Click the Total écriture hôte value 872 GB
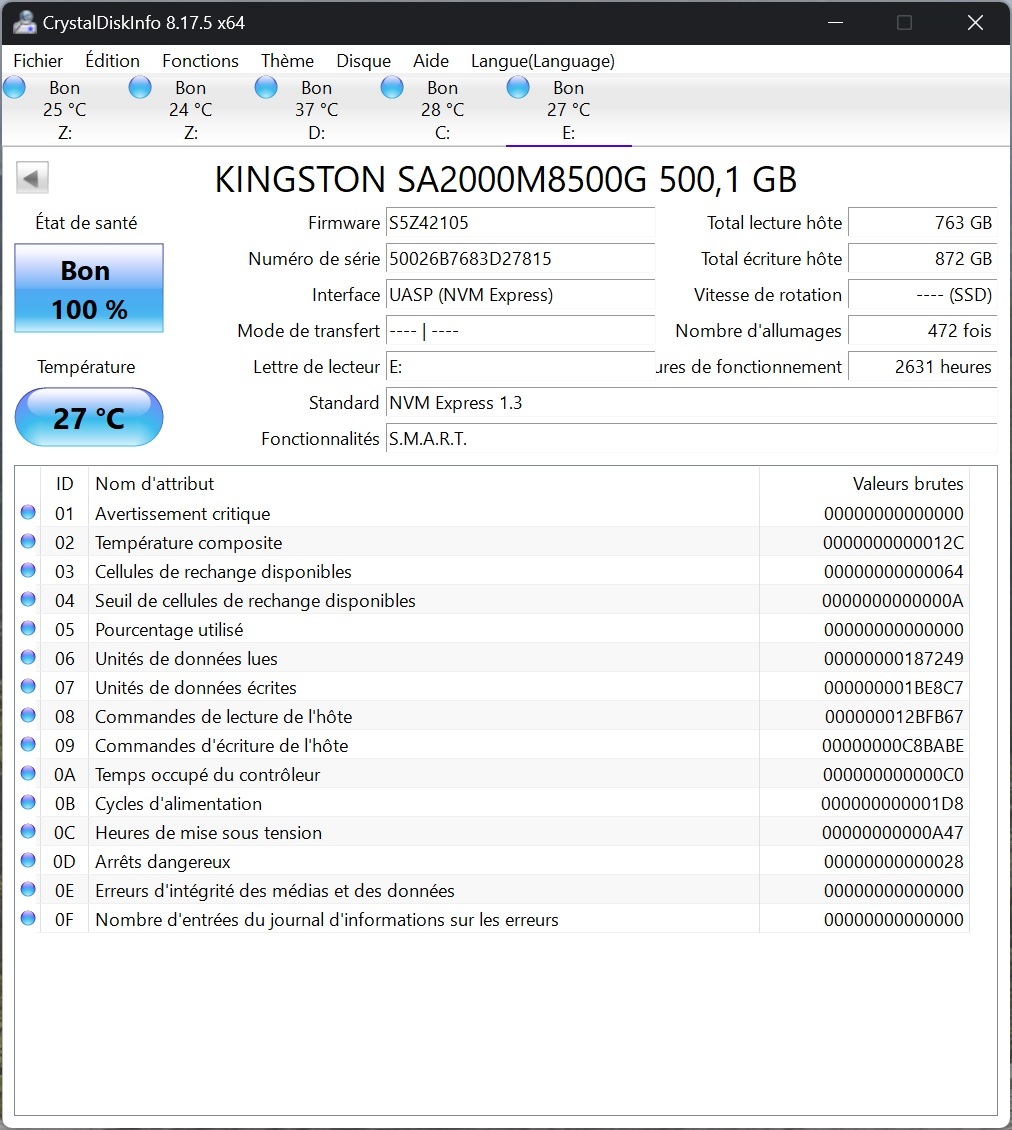 pyautogui.click(x=923, y=259)
